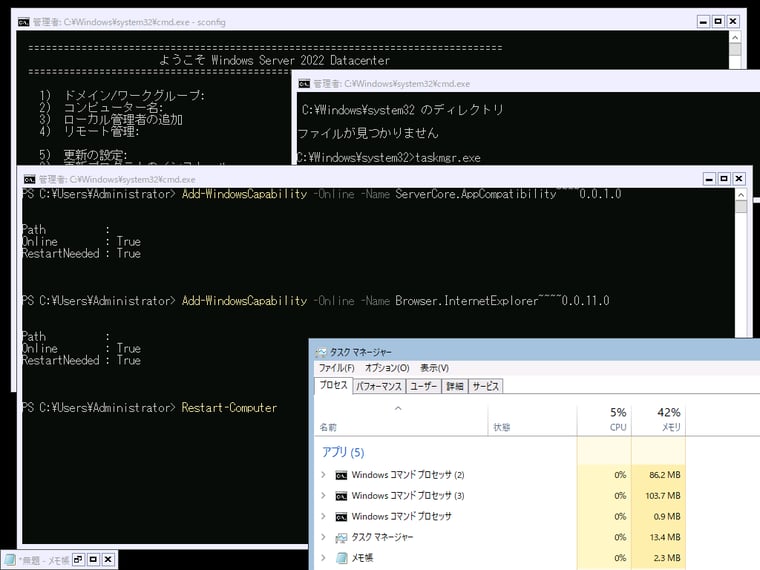Click sconfig option 2) コンピューター名

click(101, 108)
